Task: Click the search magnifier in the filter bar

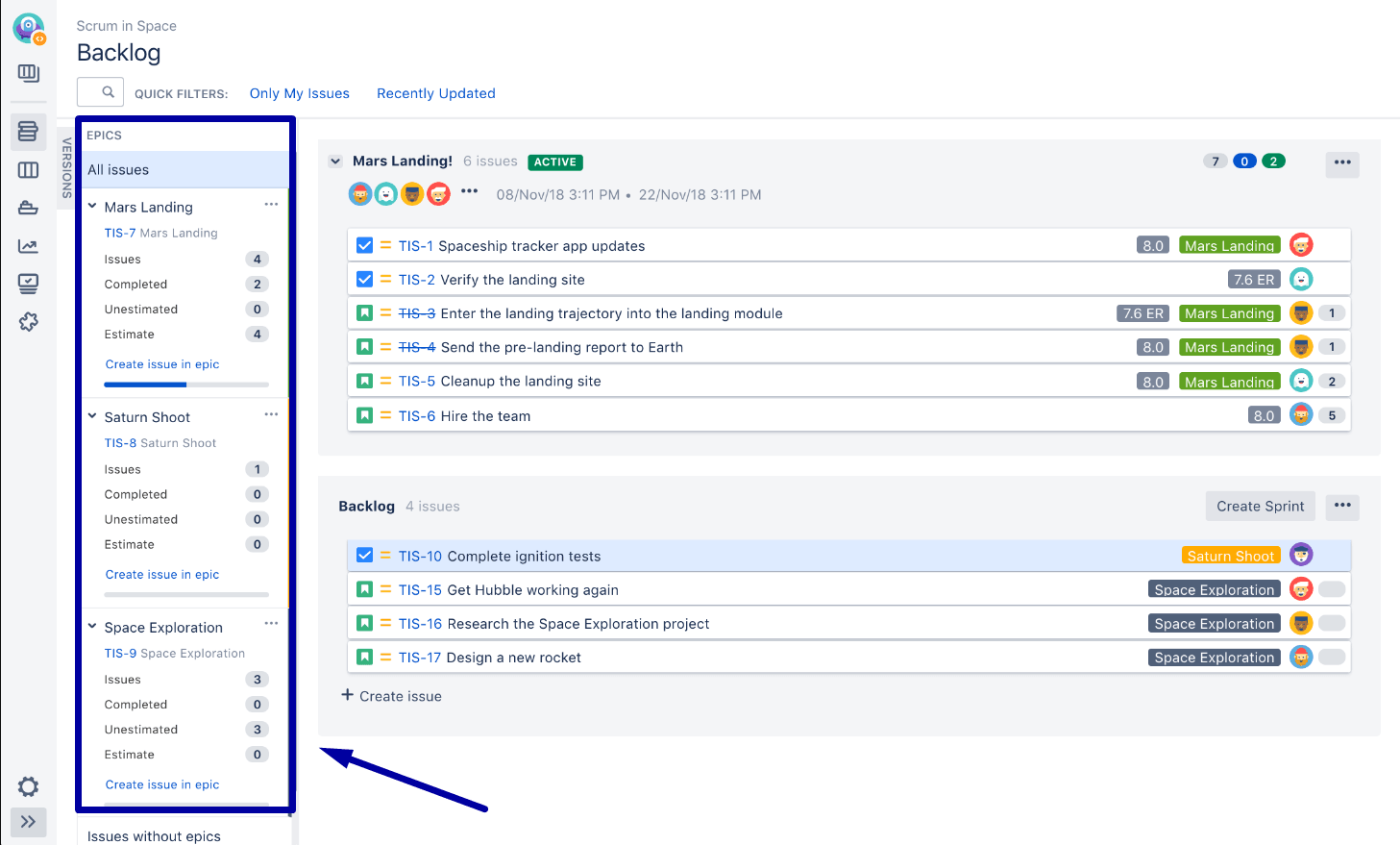Action: [100, 92]
